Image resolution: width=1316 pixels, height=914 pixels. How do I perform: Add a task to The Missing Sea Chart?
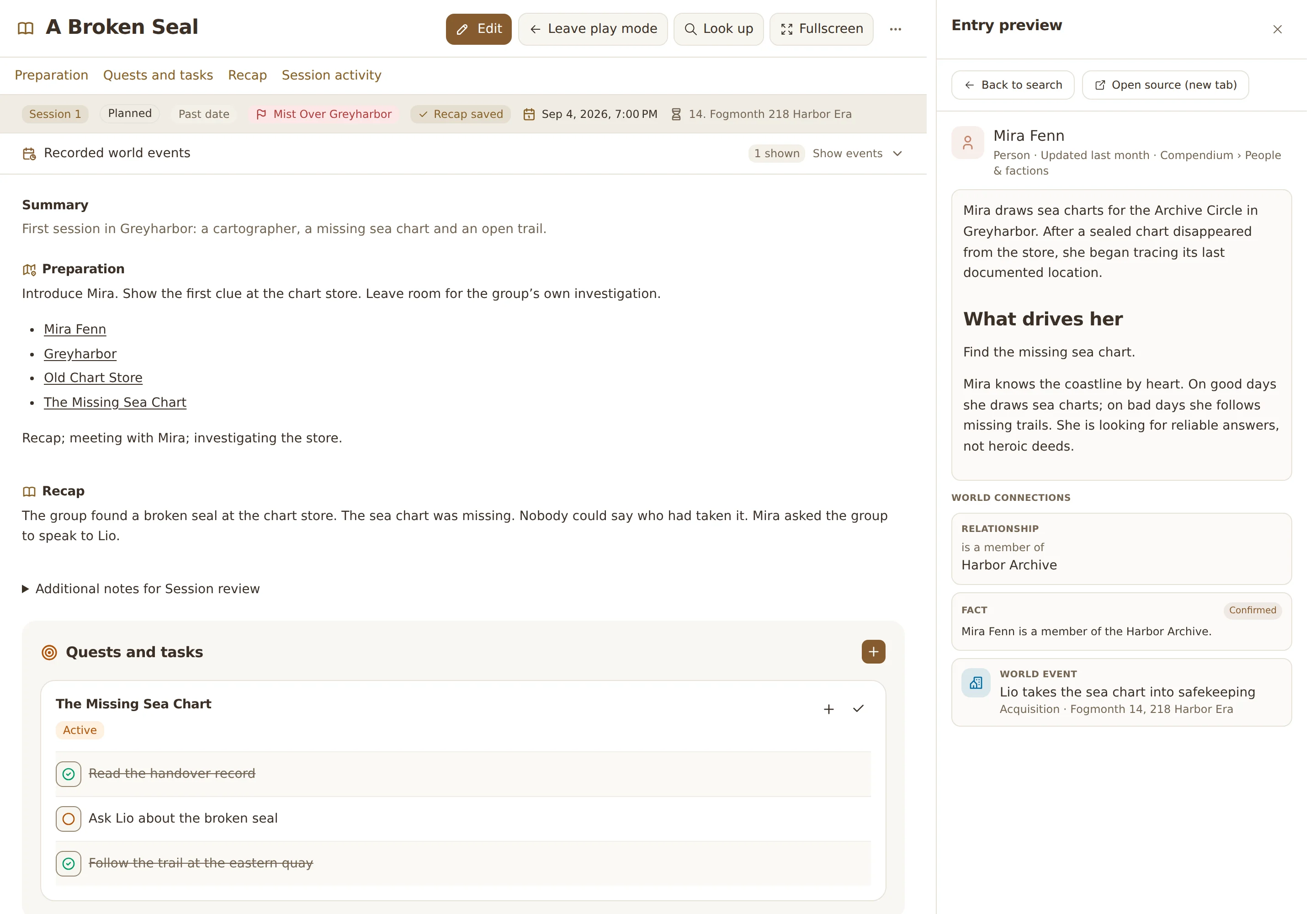click(828, 709)
